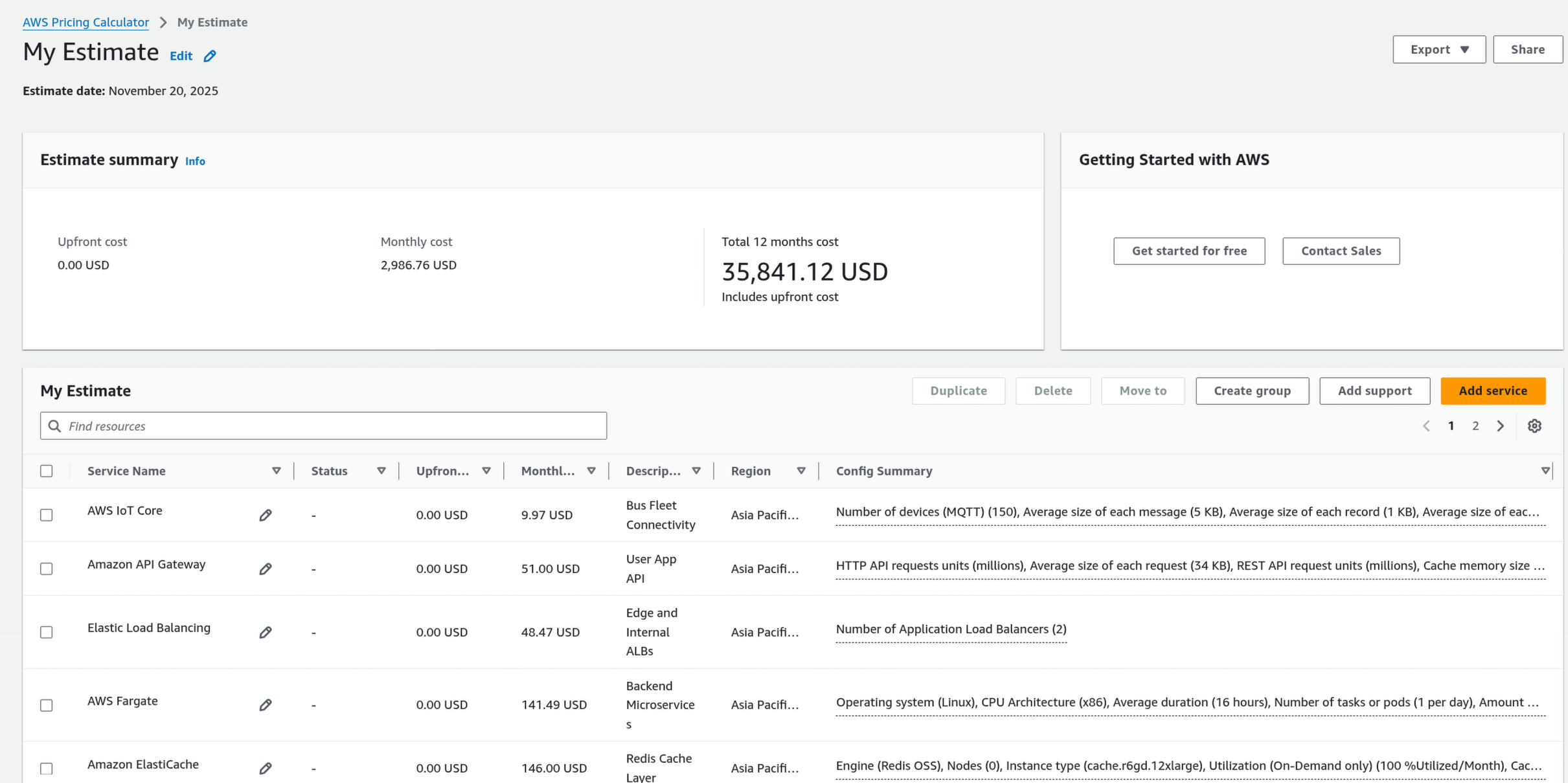This screenshot has height=783, width=1568.
Task: Click the Find resources search field
Action: pyautogui.click(x=324, y=426)
